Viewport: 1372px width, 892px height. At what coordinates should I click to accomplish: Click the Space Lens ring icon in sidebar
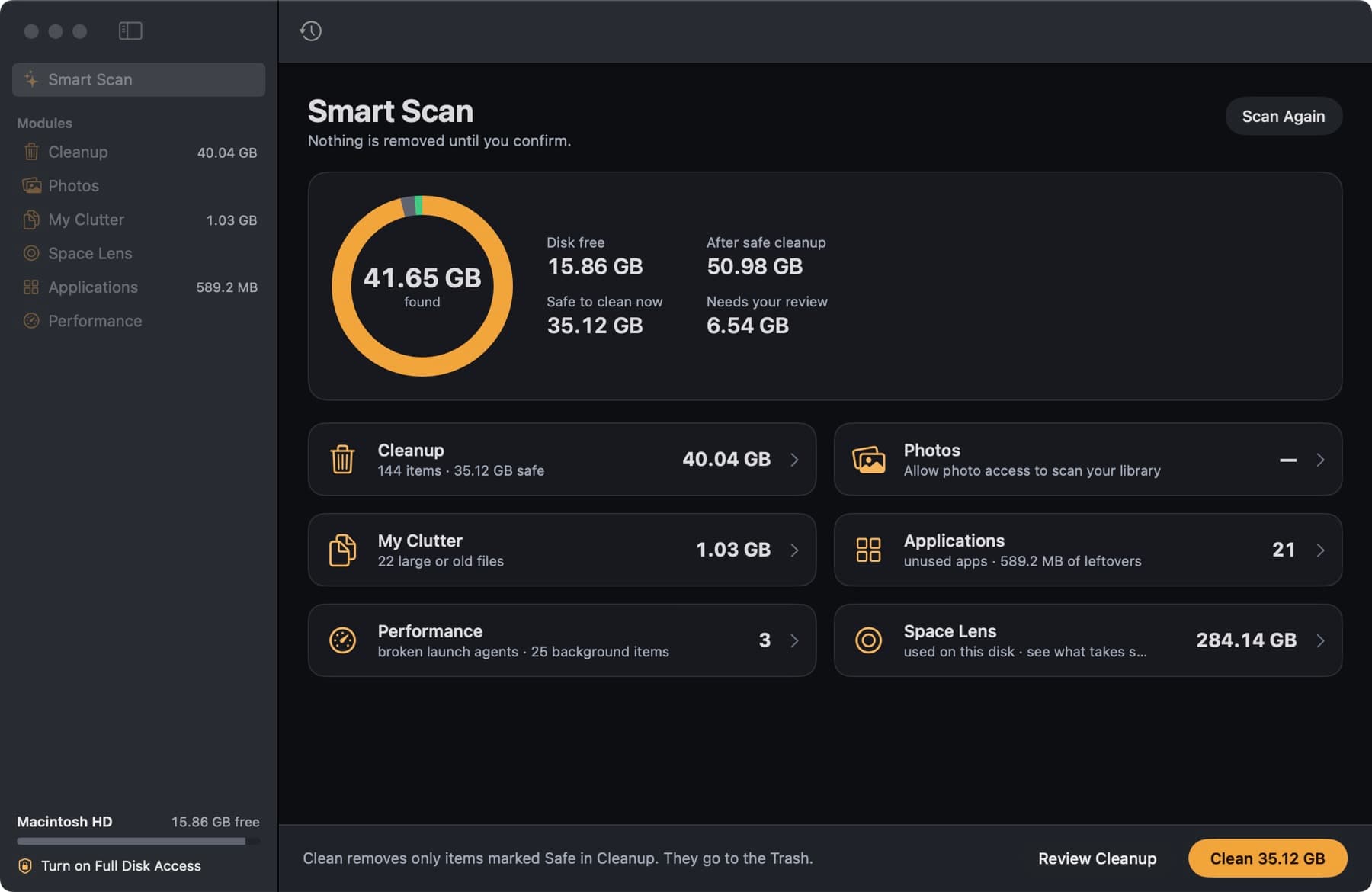tap(31, 253)
